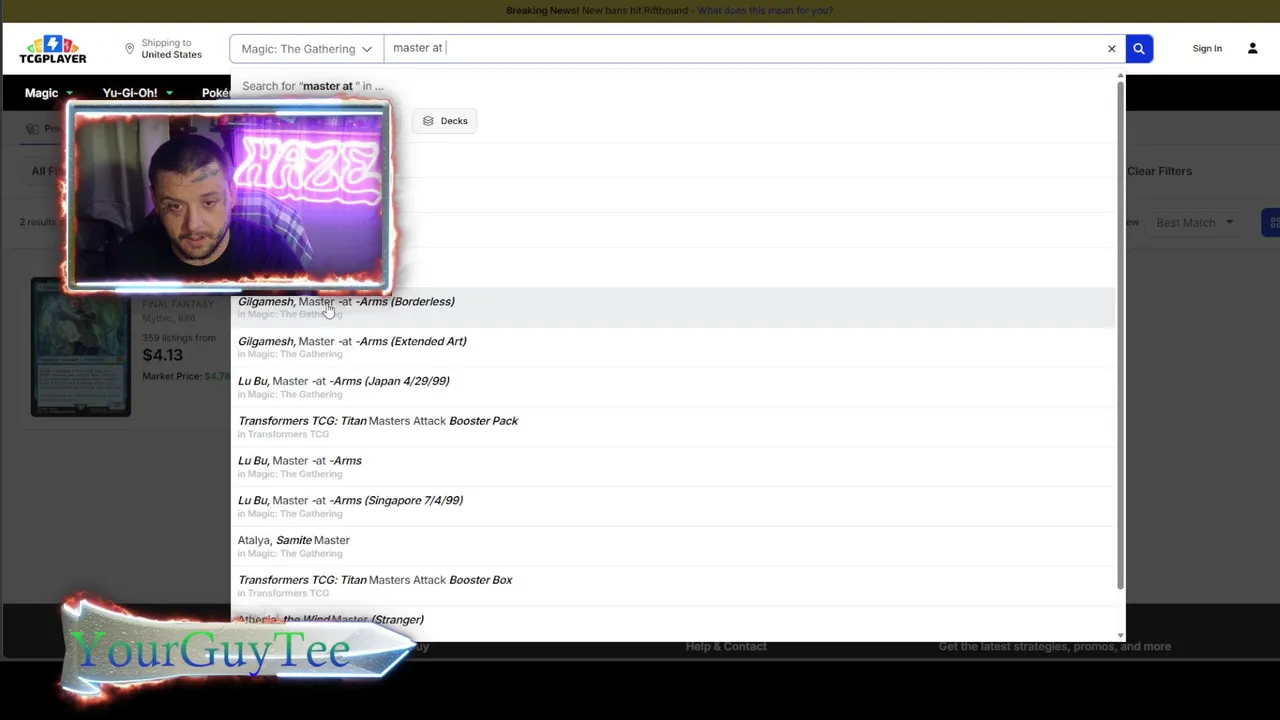The image size is (1280, 720).
Task: Open the Final Fantasy card thumbnail
Action: [80, 347]
